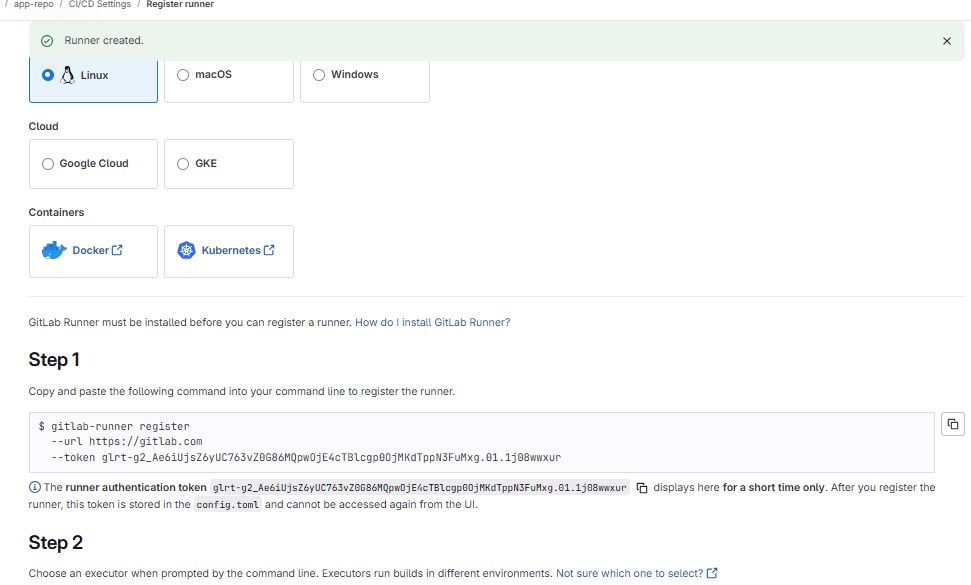Click the --token line in command block

tap(306, 457)
